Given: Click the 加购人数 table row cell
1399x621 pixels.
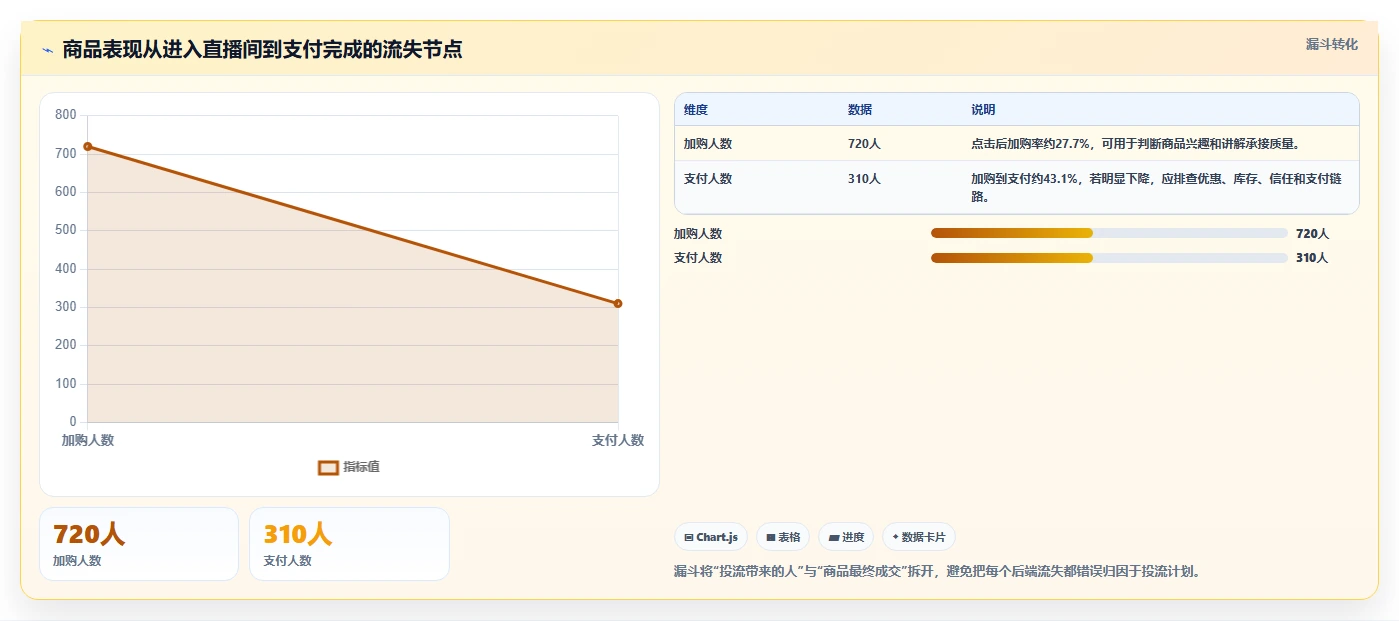Looking at the screenshot, I should click(708, 144).
